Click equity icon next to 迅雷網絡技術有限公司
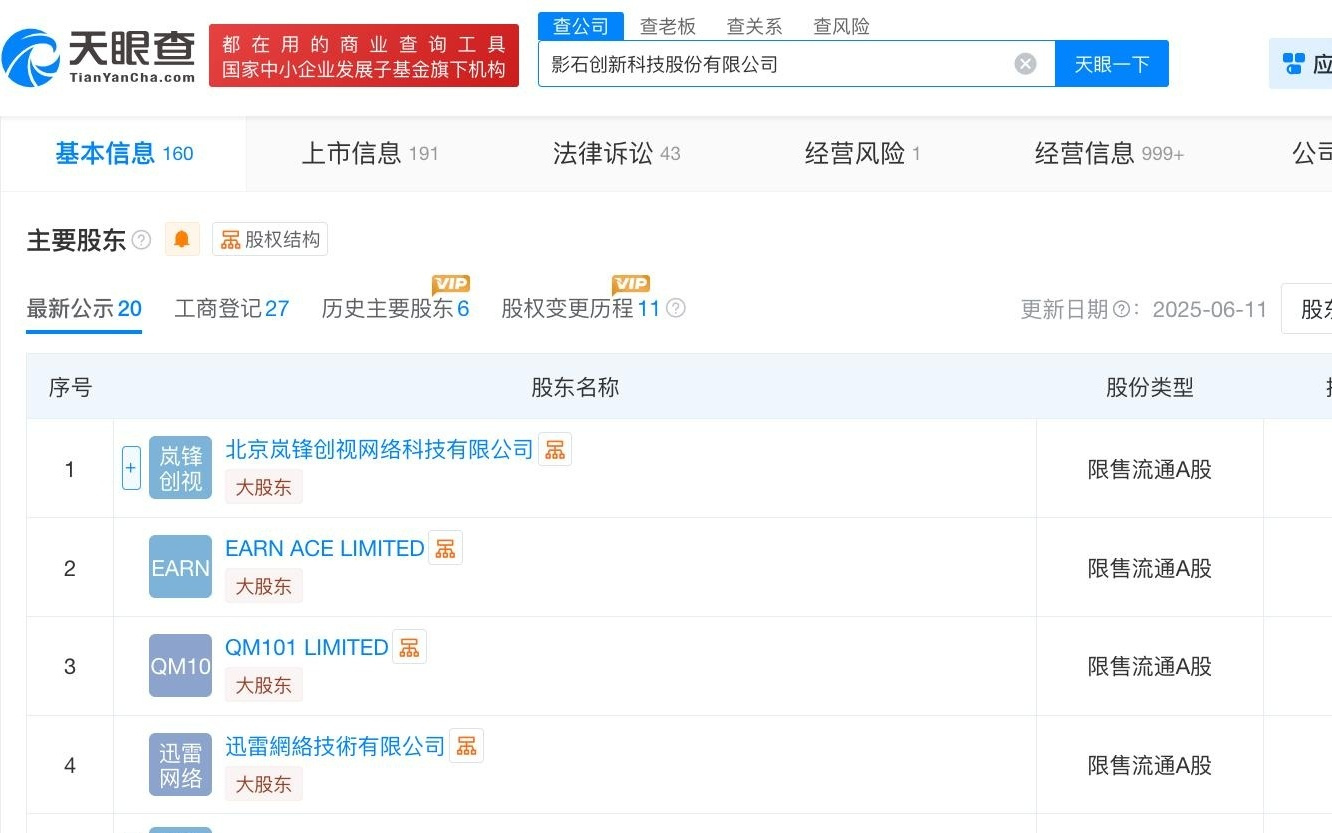Image resolution: width=1332 pixels, height=833 pixels. (x=466, y=745)
